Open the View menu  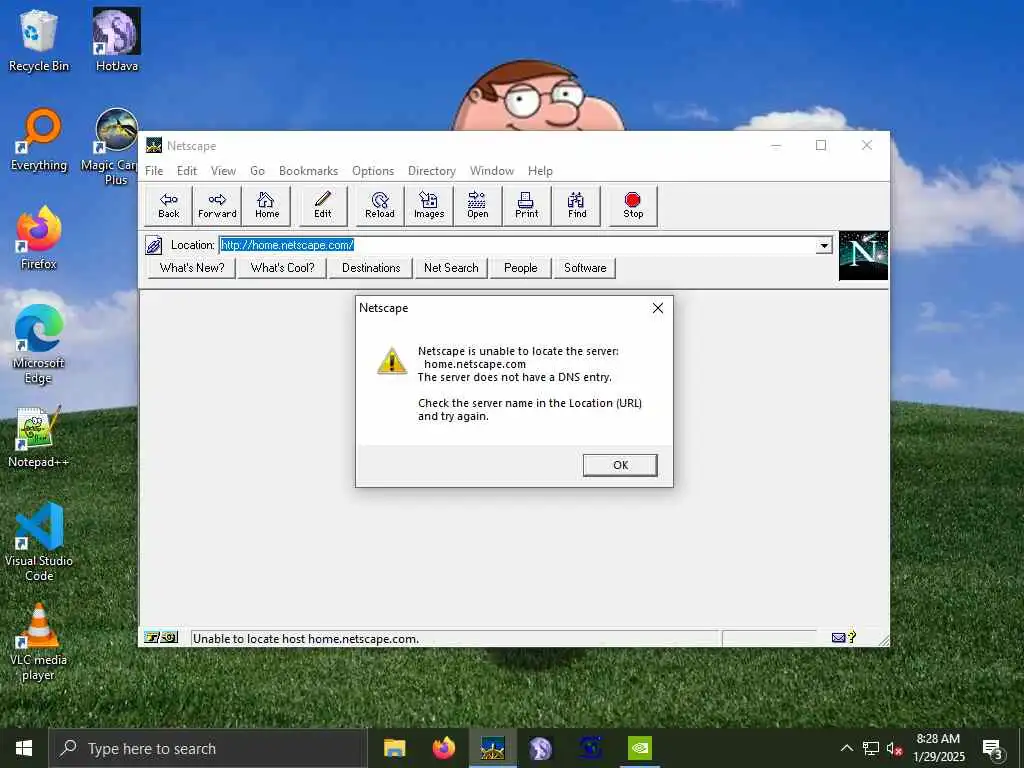pyautogui.click(x=223, y=171)
